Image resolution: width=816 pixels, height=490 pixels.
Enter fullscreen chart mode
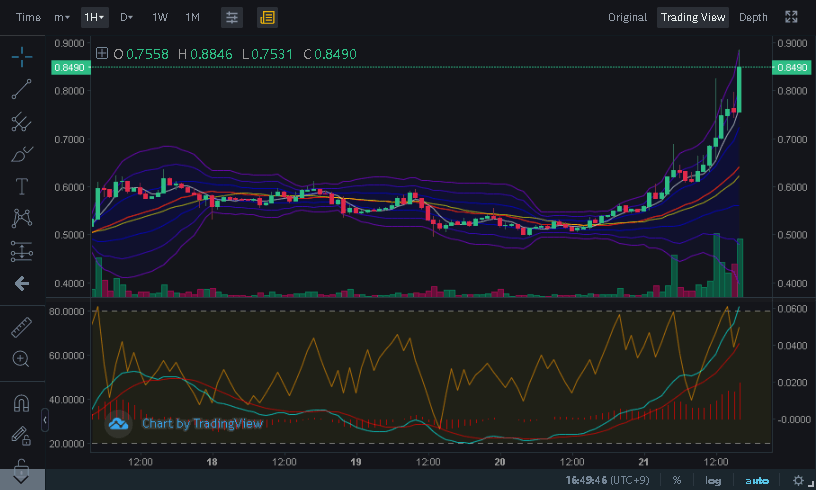click(x=791, y=17)
